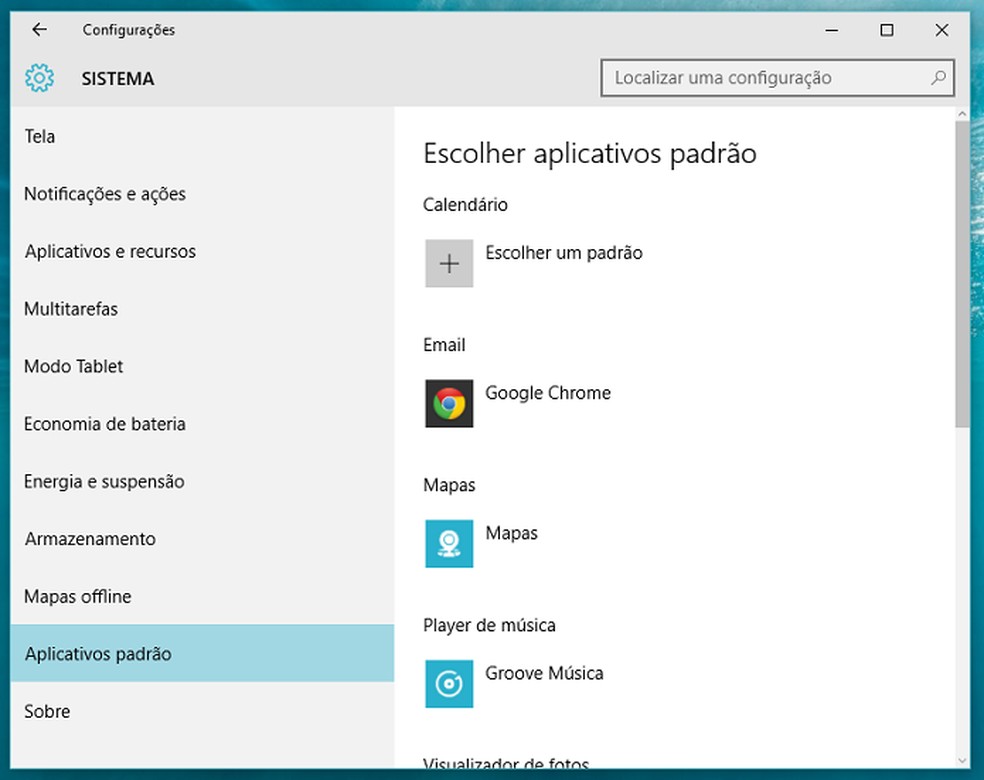Click the Sistema gear icon
The image size is (984, 780).
[39, 78]
